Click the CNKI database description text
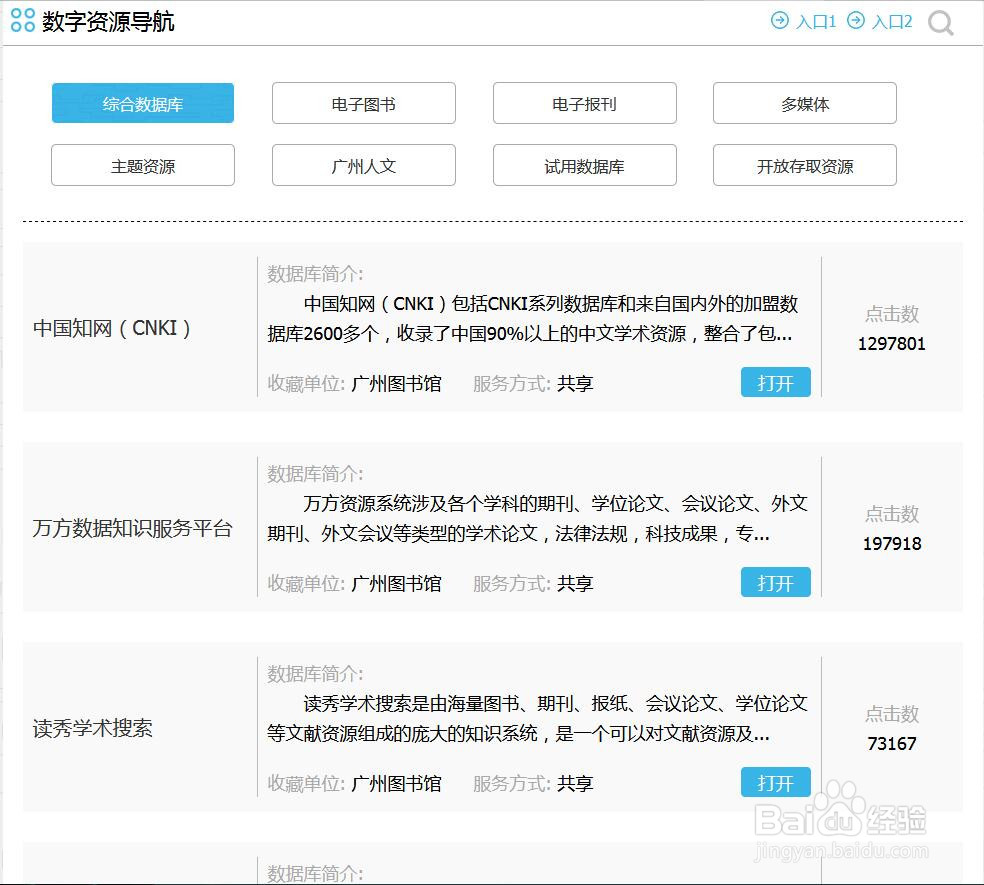Viewport: 984px width, 885px height. tap(533, 319)
